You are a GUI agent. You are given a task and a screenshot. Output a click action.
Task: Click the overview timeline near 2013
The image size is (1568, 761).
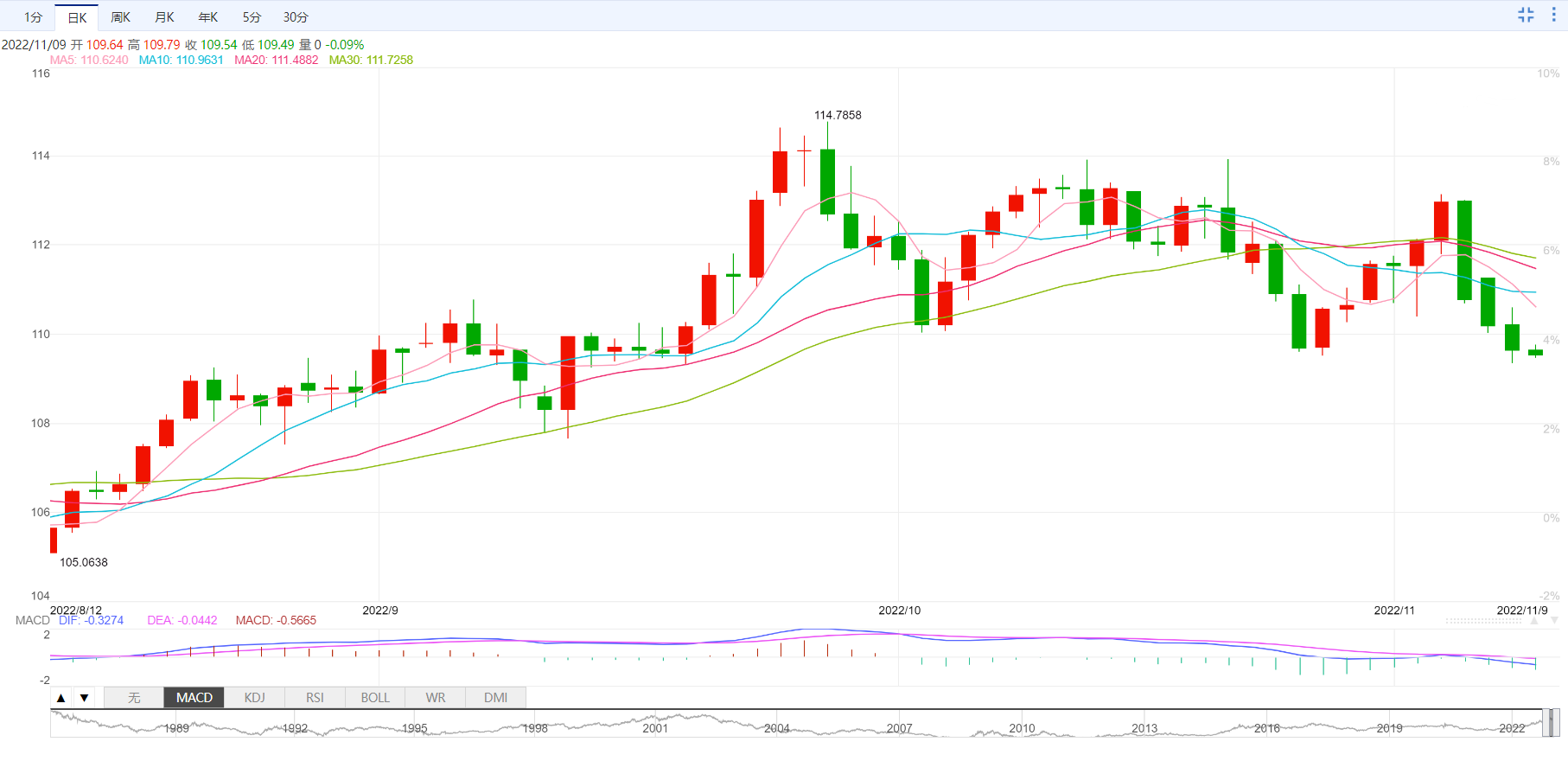1144,728
